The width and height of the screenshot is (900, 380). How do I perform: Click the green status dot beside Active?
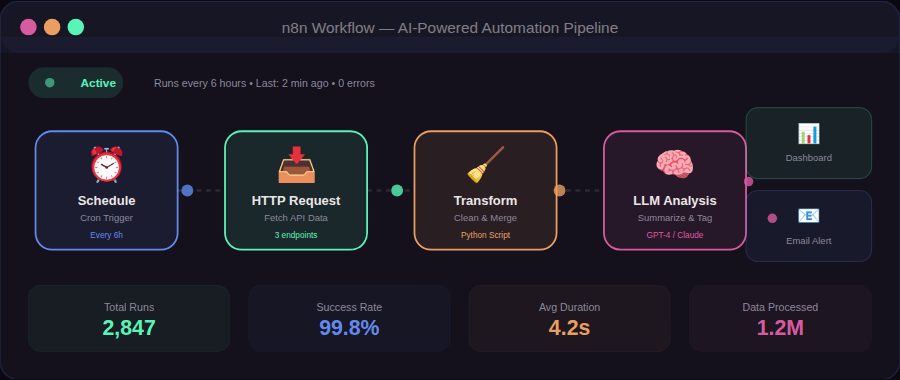(x=50, y=83)
